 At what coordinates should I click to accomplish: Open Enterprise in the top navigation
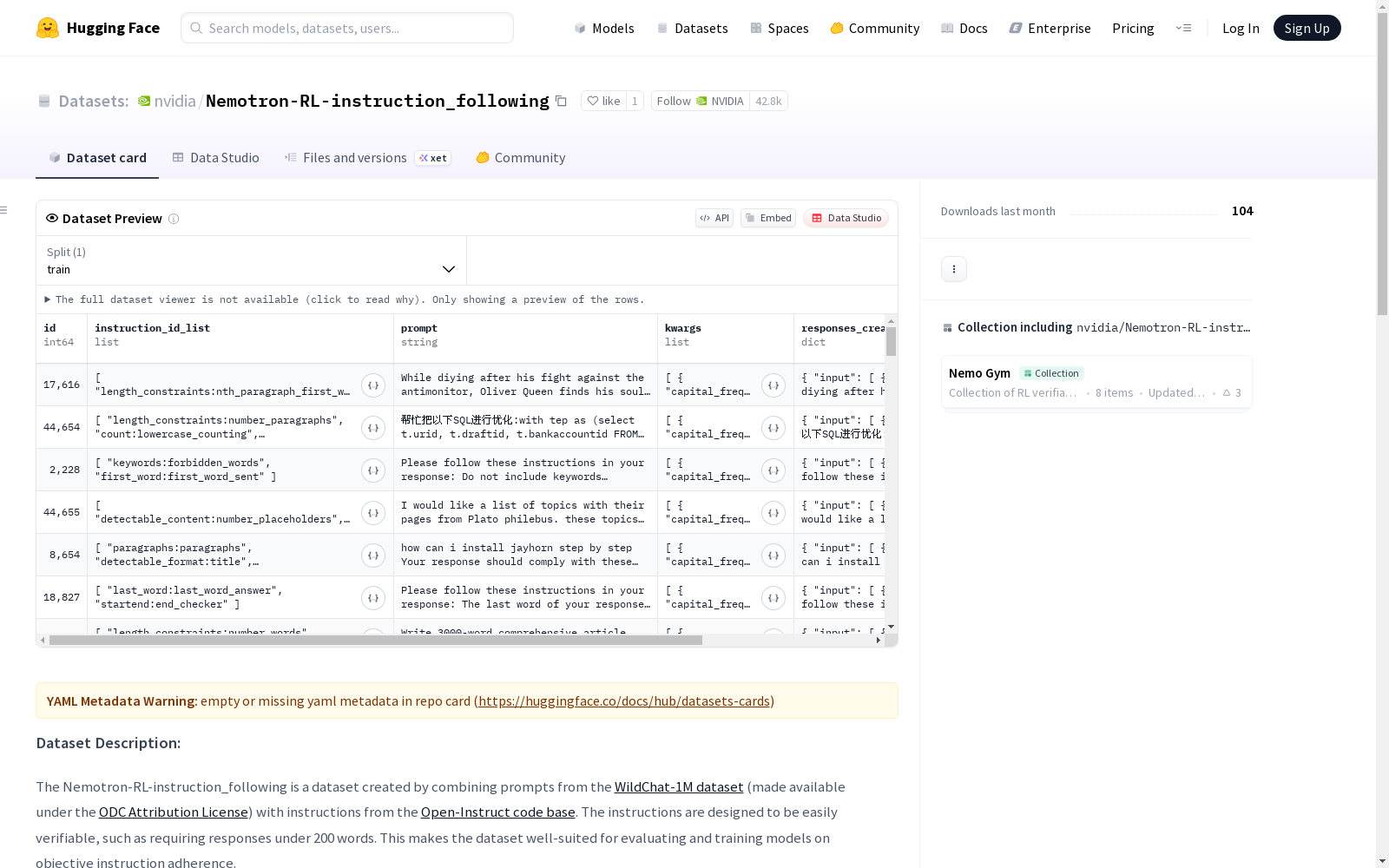click(1050, 29)
